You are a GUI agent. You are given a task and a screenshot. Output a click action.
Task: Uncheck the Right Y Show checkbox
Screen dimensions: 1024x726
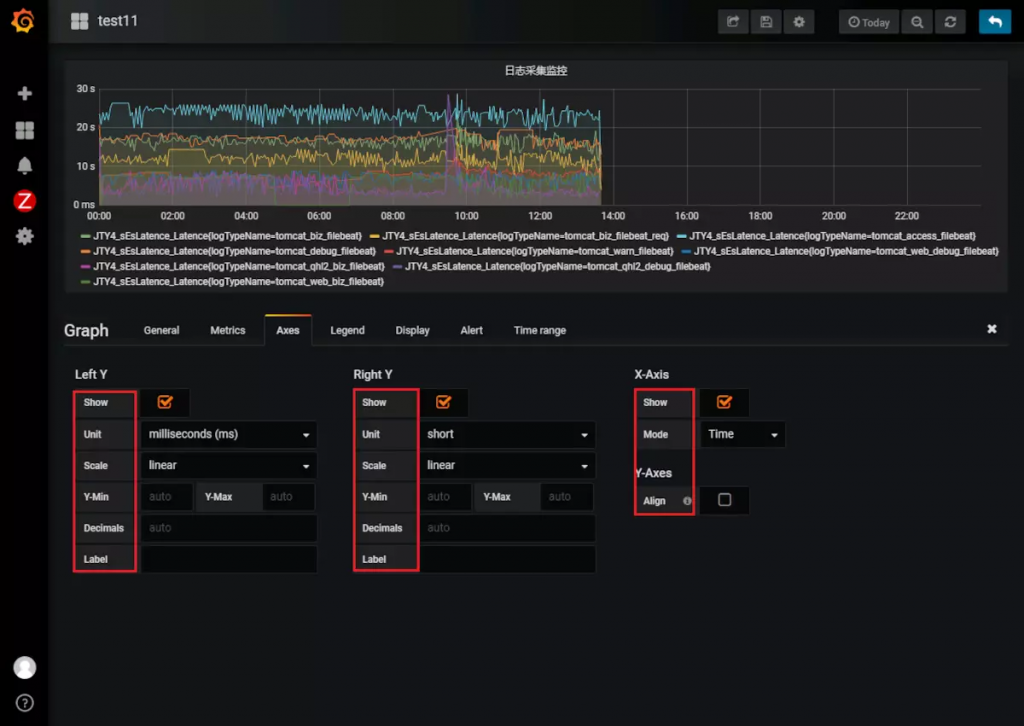[443, 402]
